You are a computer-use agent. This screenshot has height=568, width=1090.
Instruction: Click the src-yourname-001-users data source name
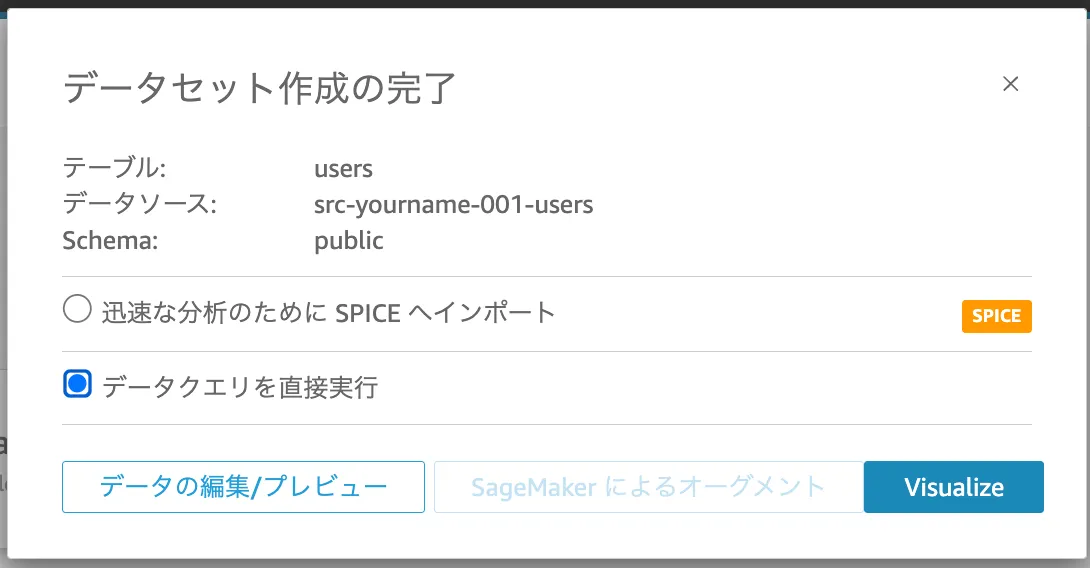pyautogui.click(x=453, y=205)
